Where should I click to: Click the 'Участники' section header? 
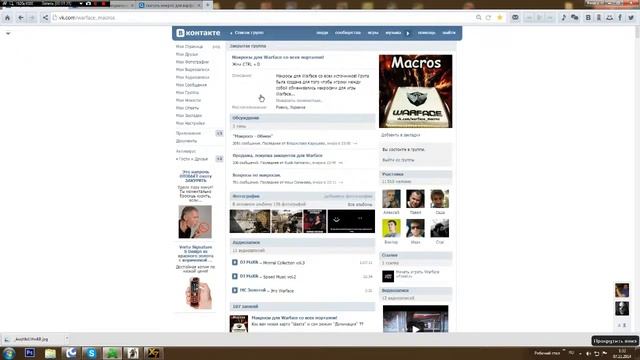point(416,174)
